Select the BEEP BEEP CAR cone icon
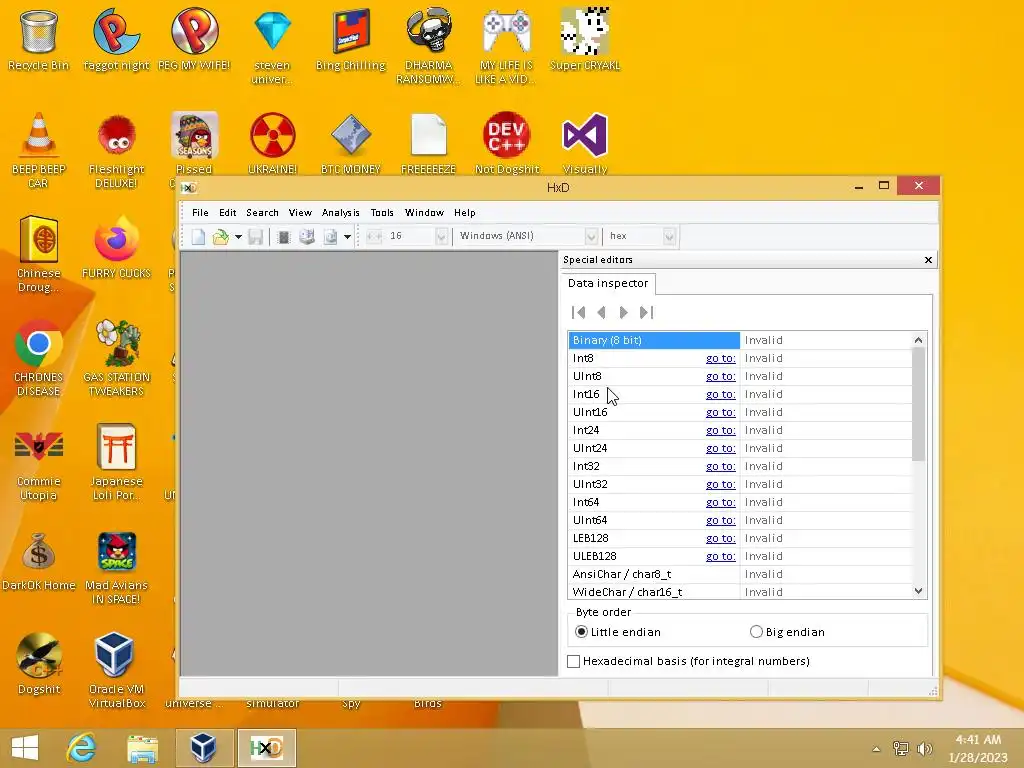The height and width of the screenshot is (768, 1024). coord(39,150)
